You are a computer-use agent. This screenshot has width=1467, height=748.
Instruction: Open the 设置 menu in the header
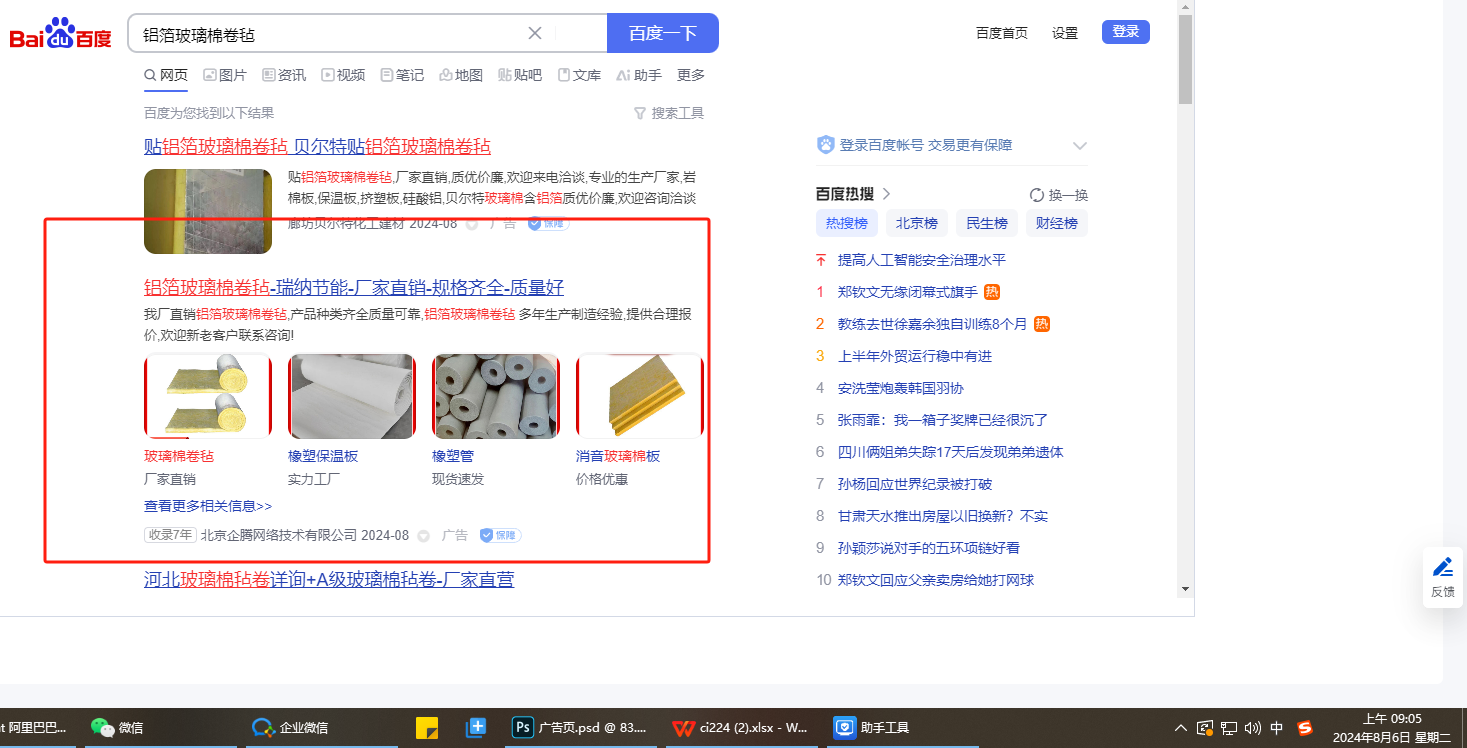(x=1065, y=33)
